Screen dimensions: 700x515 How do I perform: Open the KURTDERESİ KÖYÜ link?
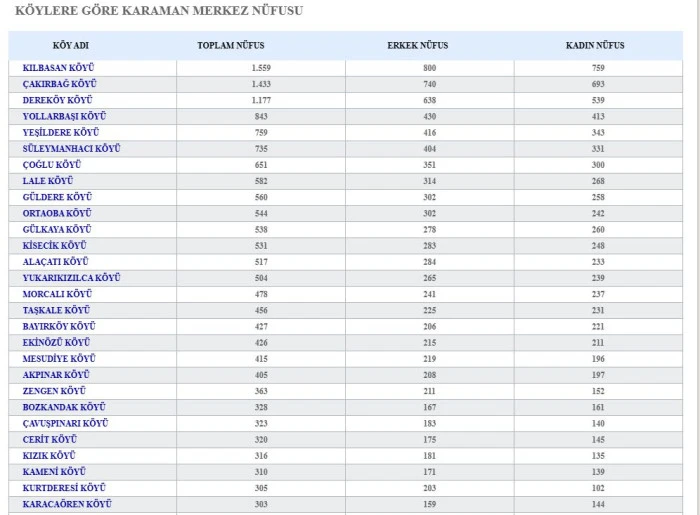point(64,487)
